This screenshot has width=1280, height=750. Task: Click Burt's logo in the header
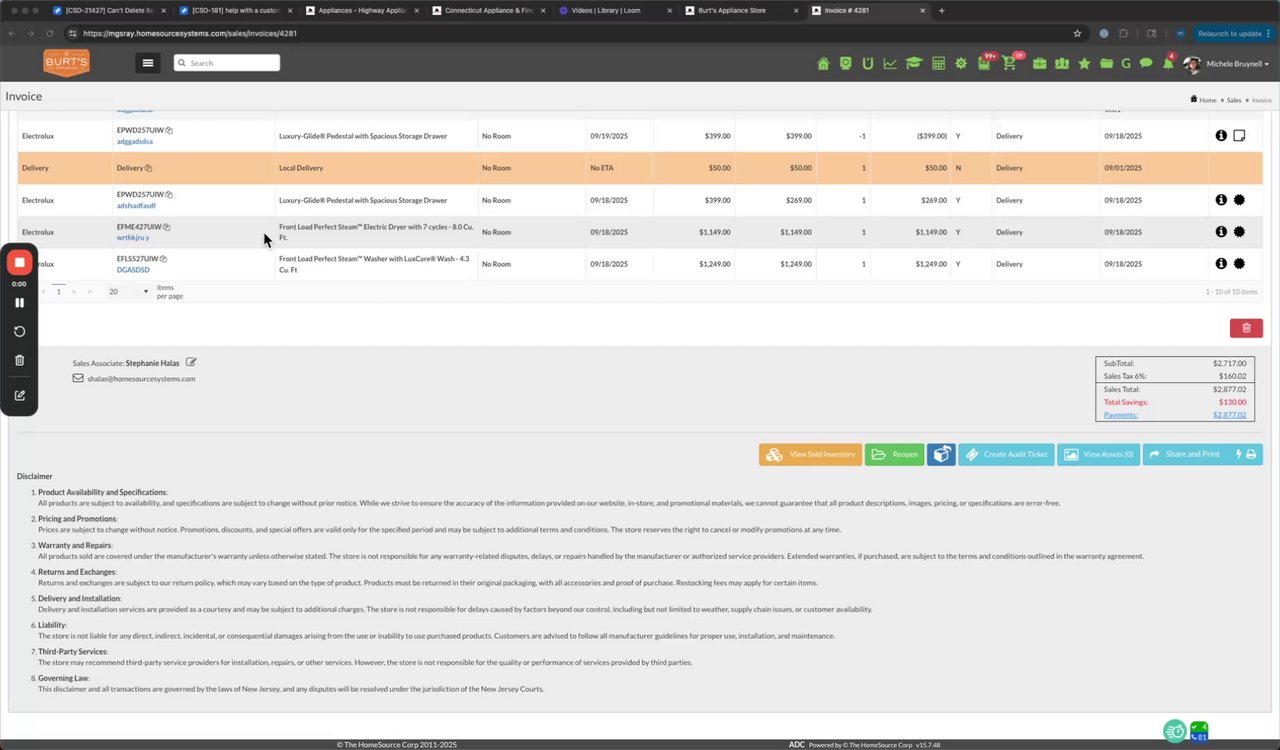66,63
